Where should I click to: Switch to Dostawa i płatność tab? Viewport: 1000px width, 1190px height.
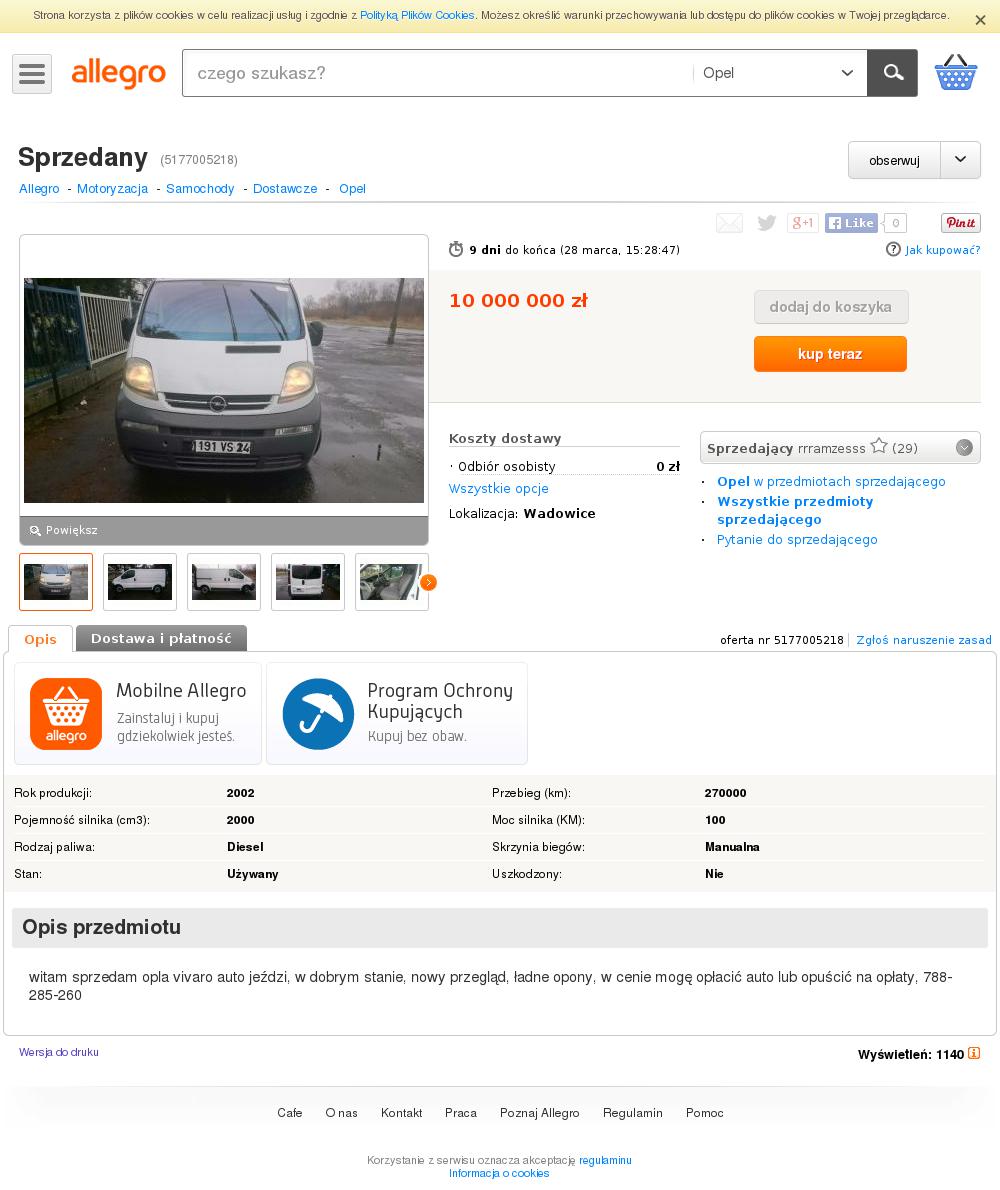coord(161,638)
